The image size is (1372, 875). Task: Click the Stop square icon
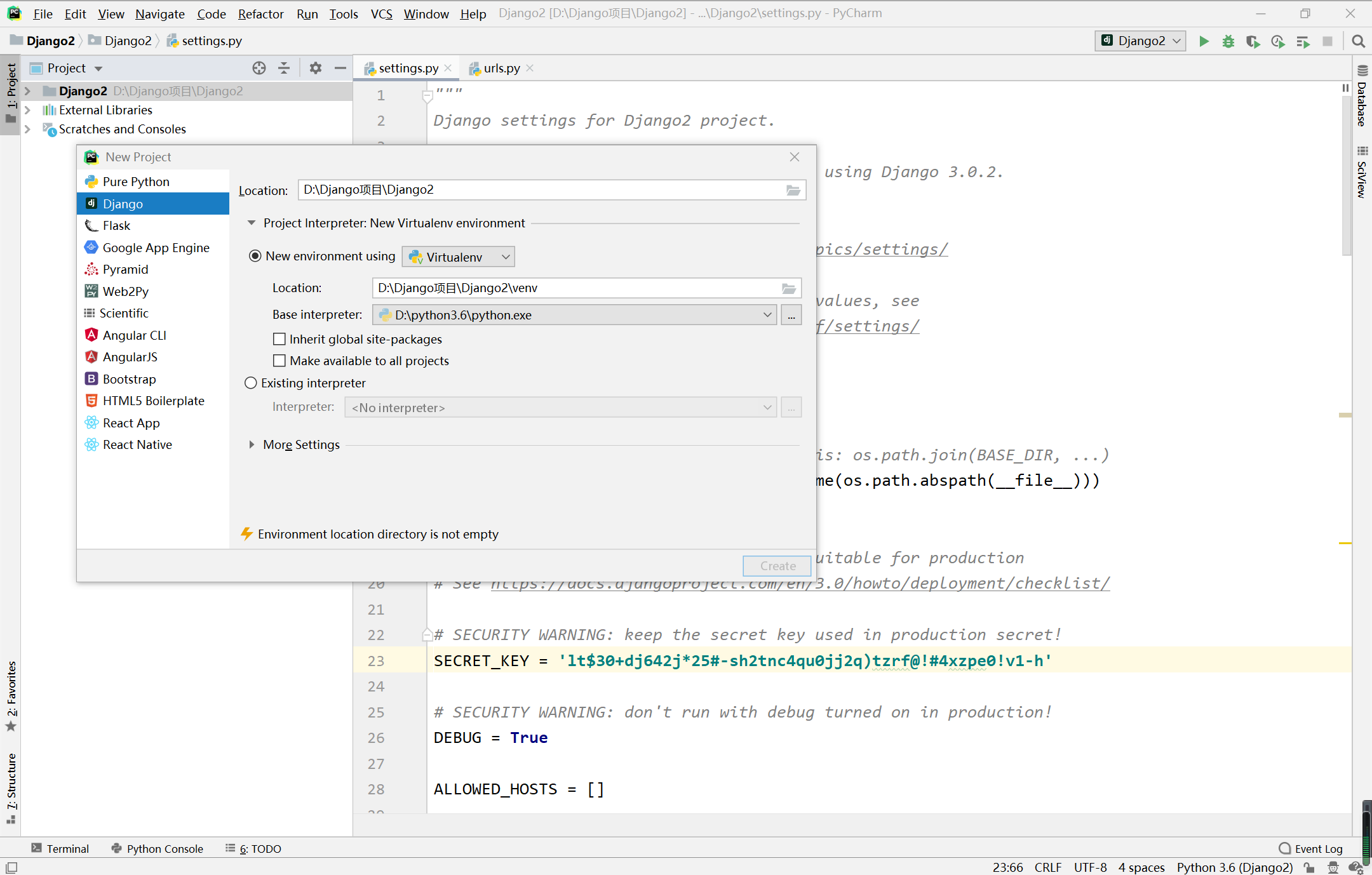click(1328, 41)
